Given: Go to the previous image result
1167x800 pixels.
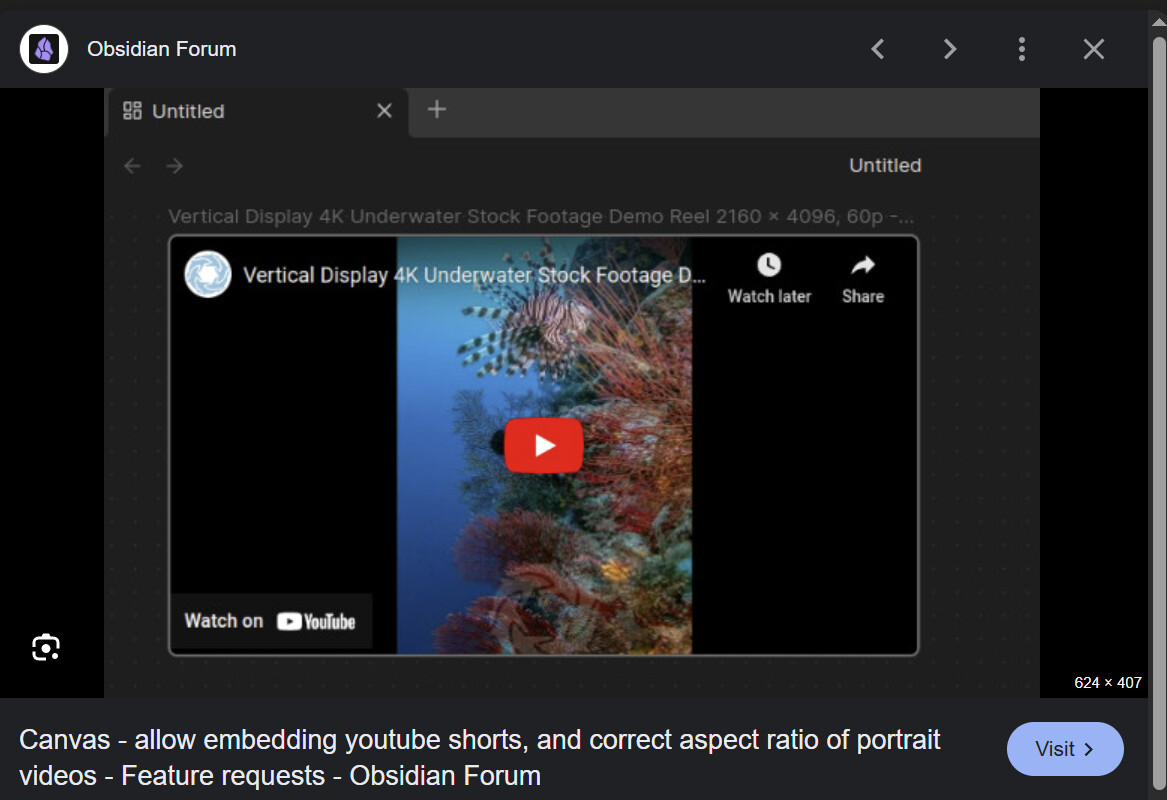Looking at the screenshot, I should [x=878, y=49].
